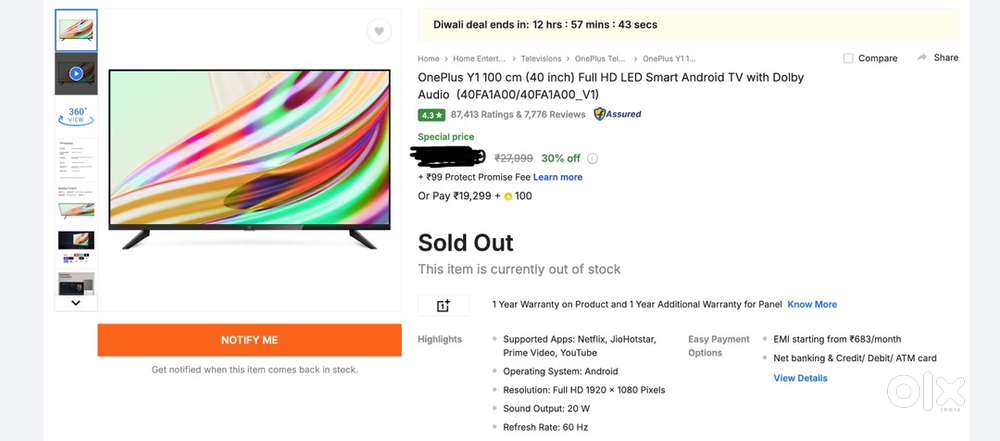Click the SuperCoin icon near 100
This screenshot has height=441, width=1000.
tap(508, 196)
